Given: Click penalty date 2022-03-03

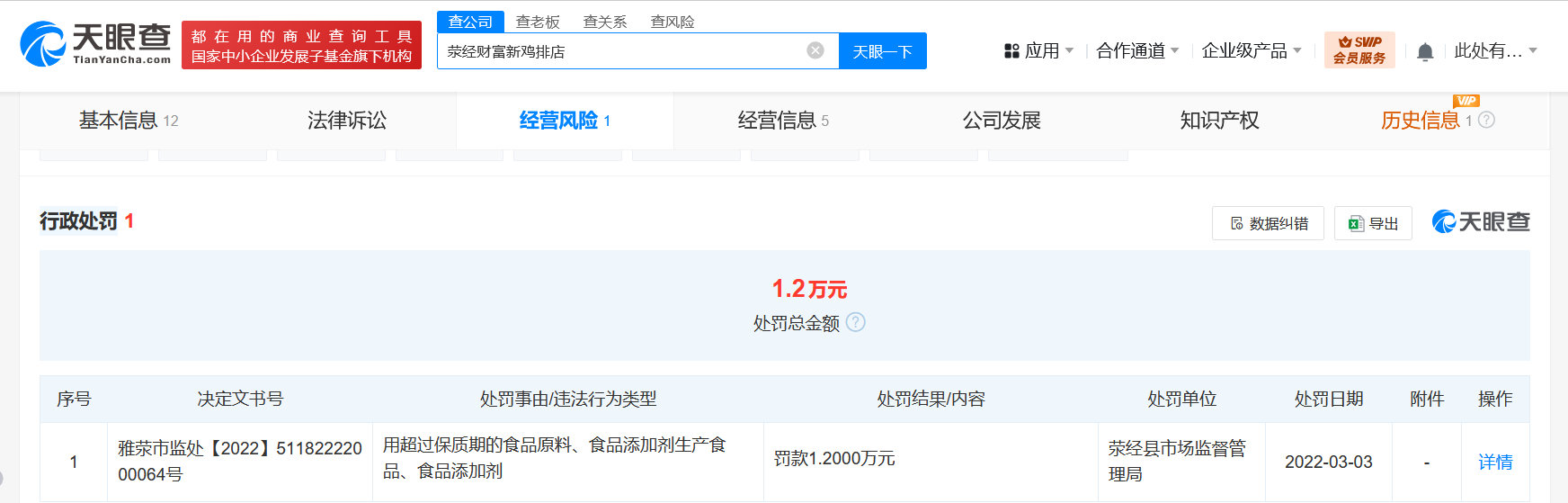Looking at the screenshot, I should pyautogui.click(x=1328, y=462).
